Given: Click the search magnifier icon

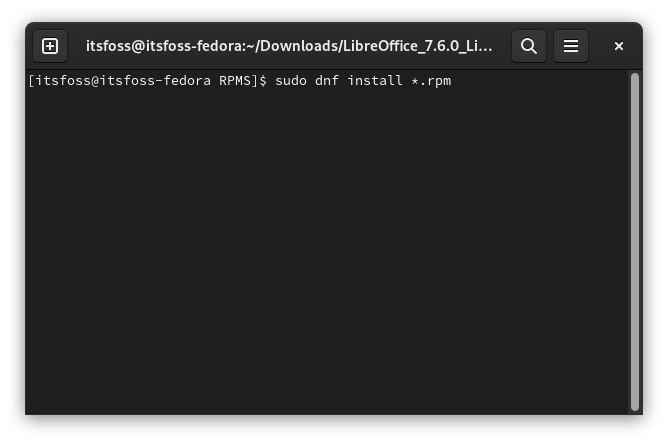Looking at the screenshot, I should point(529,46).
